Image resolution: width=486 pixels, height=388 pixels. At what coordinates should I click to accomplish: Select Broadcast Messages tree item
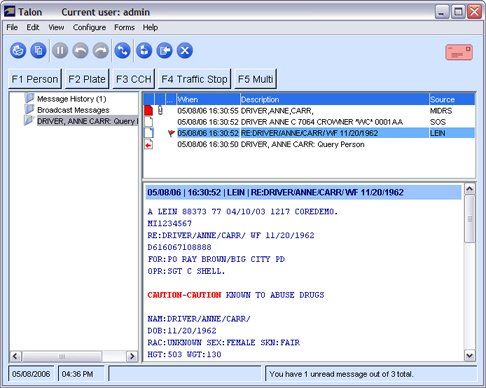pos(73,110)
